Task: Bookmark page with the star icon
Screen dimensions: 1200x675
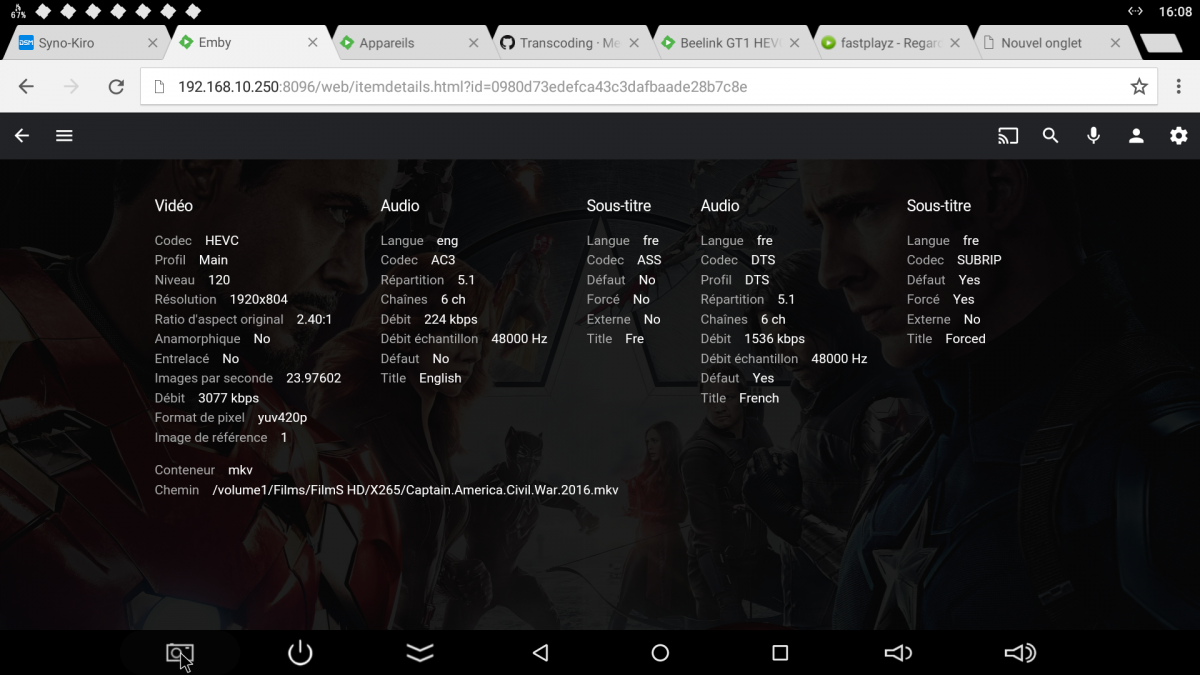Action: (1139, 87)
